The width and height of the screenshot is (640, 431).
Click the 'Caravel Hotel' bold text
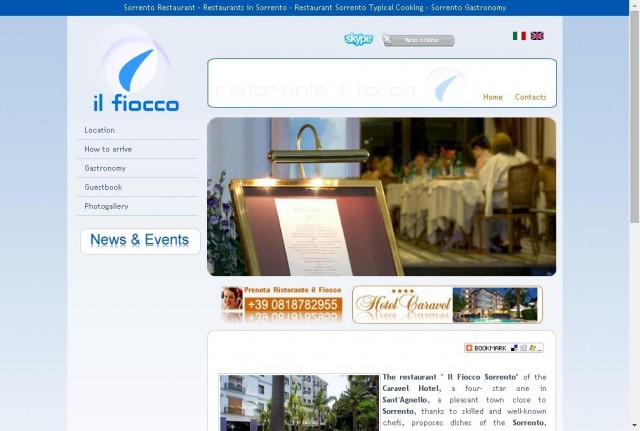point(411,389)
